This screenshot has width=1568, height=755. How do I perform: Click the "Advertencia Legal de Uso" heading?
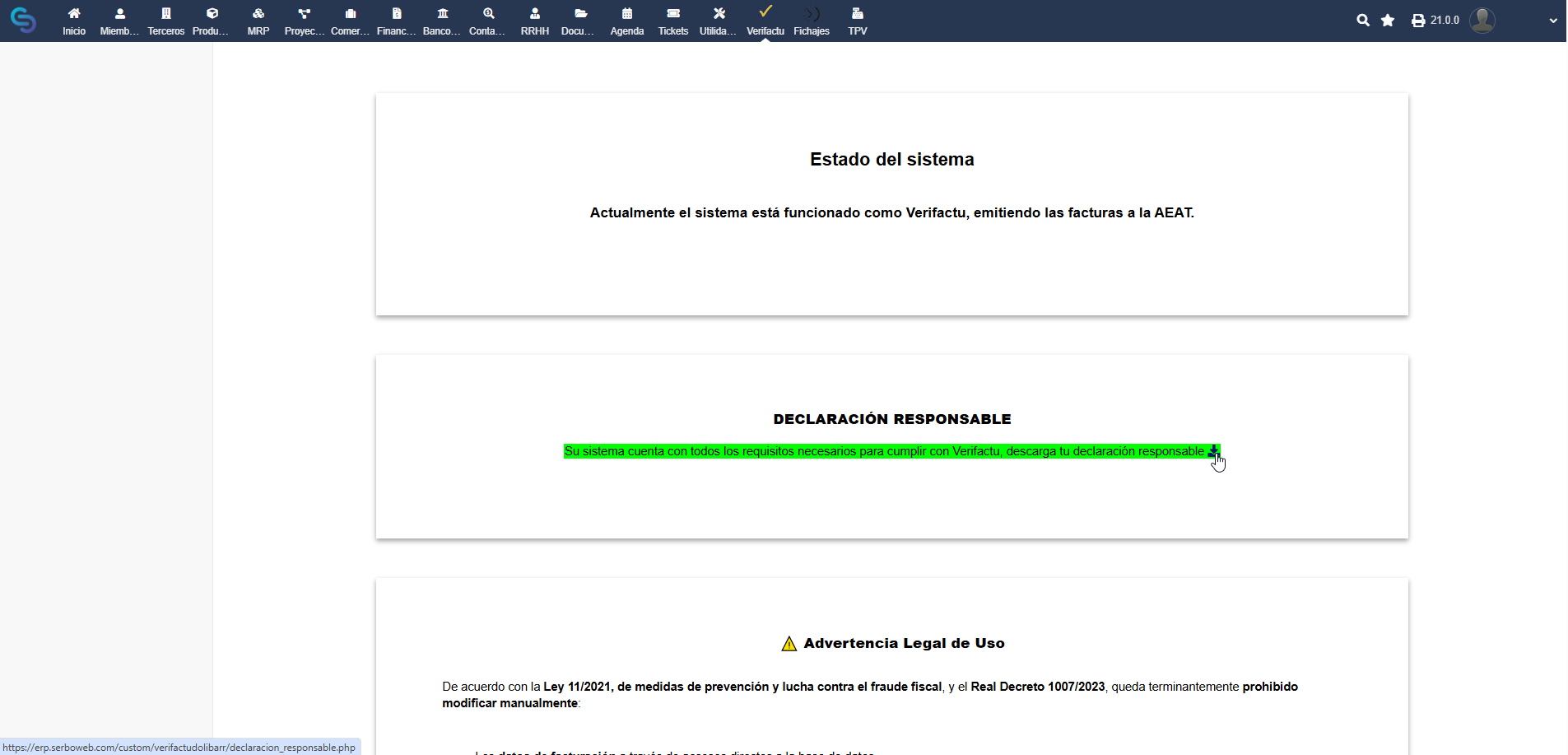(x=904, y=643)
